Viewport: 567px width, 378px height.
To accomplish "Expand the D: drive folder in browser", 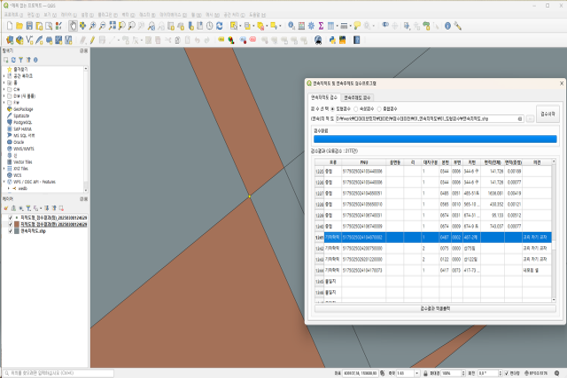I will [4, 96].
